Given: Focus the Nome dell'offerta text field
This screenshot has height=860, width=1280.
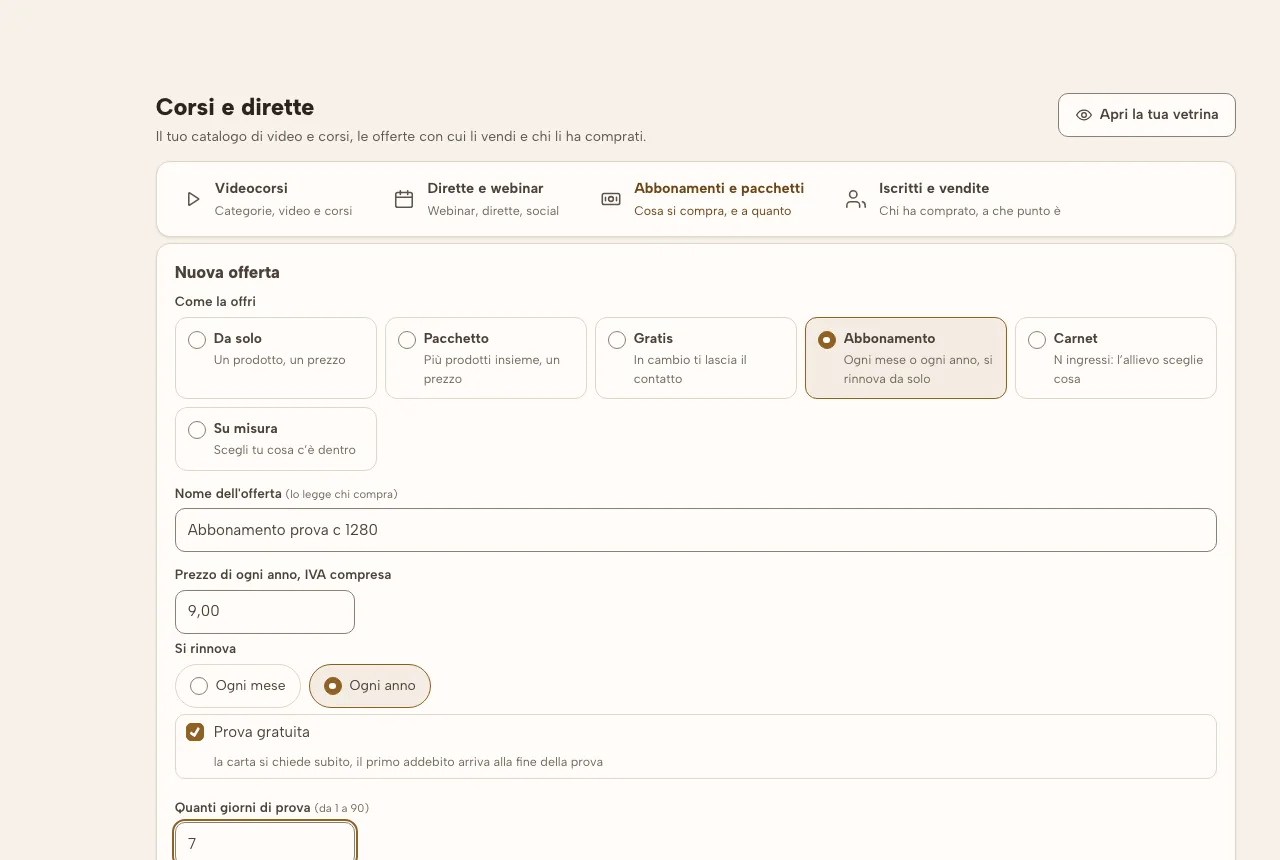Looking at the screenshot, I should (x=696, y=530).
